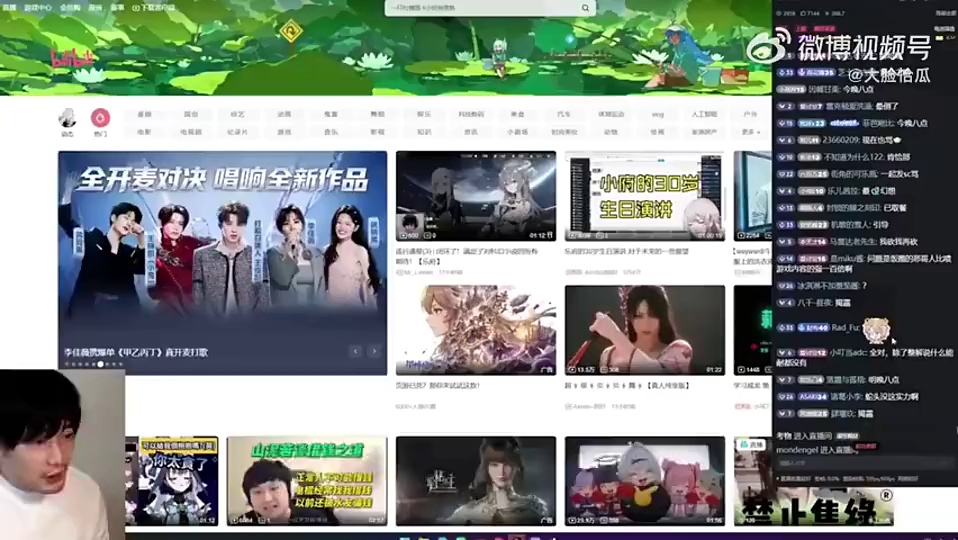Open the dancer video thumbnail, 01:22
The image size is (958, 540).
(645, 330)
